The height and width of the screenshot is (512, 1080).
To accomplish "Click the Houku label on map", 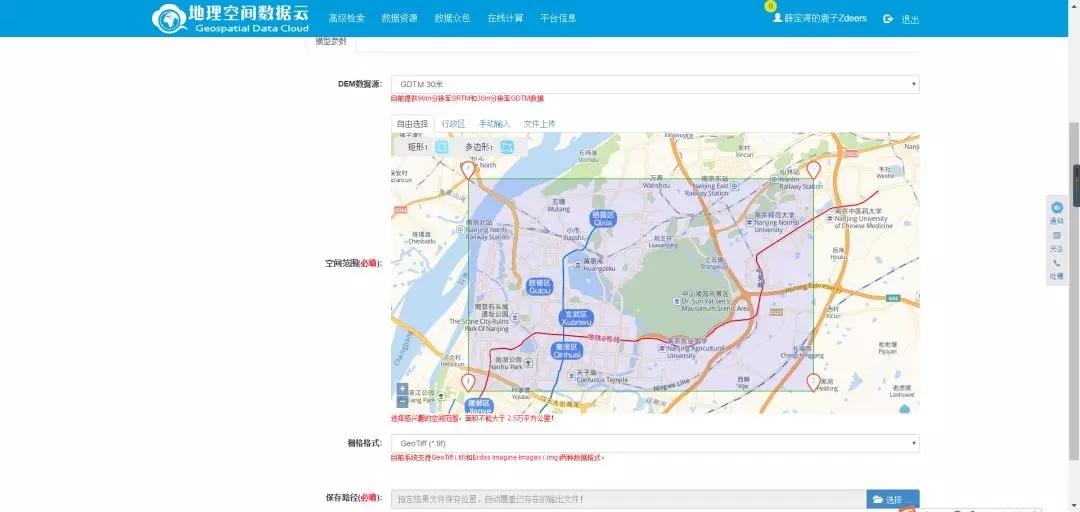I will click(838, 253).
